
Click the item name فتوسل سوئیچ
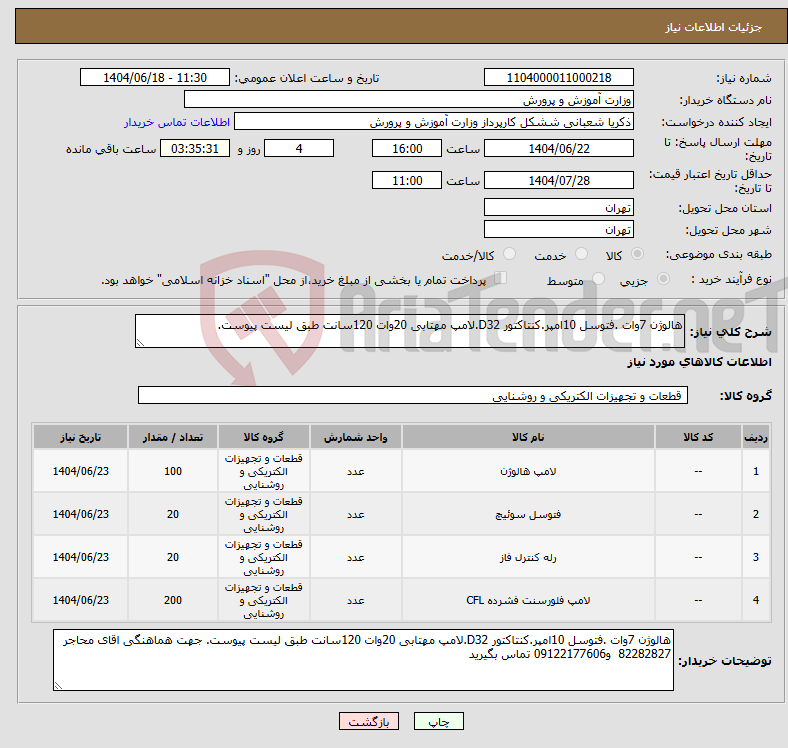pyautogui.click(x=528, y=514)
